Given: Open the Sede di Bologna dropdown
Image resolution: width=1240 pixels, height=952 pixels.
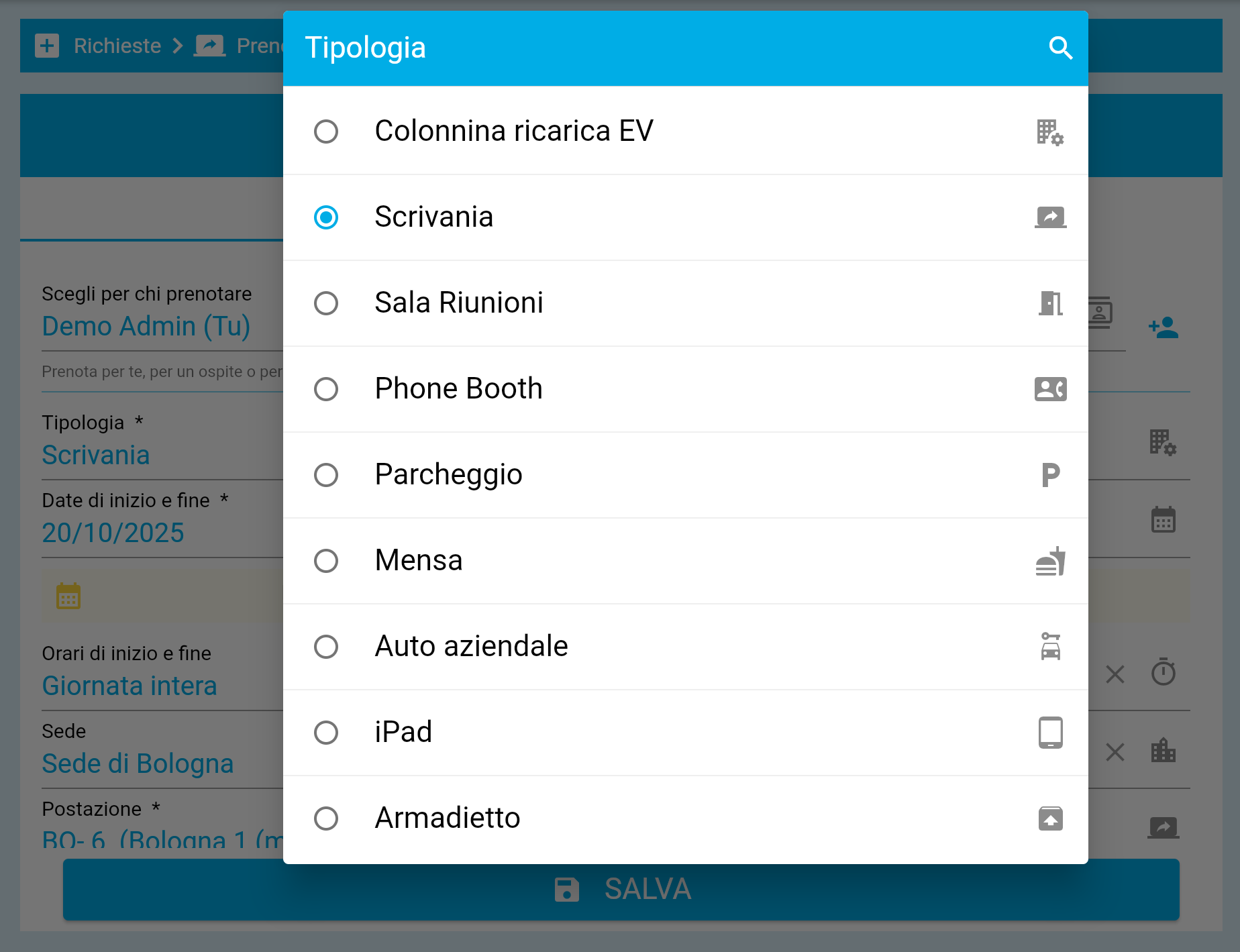Looking at the screenshot, I should point(138,764).
